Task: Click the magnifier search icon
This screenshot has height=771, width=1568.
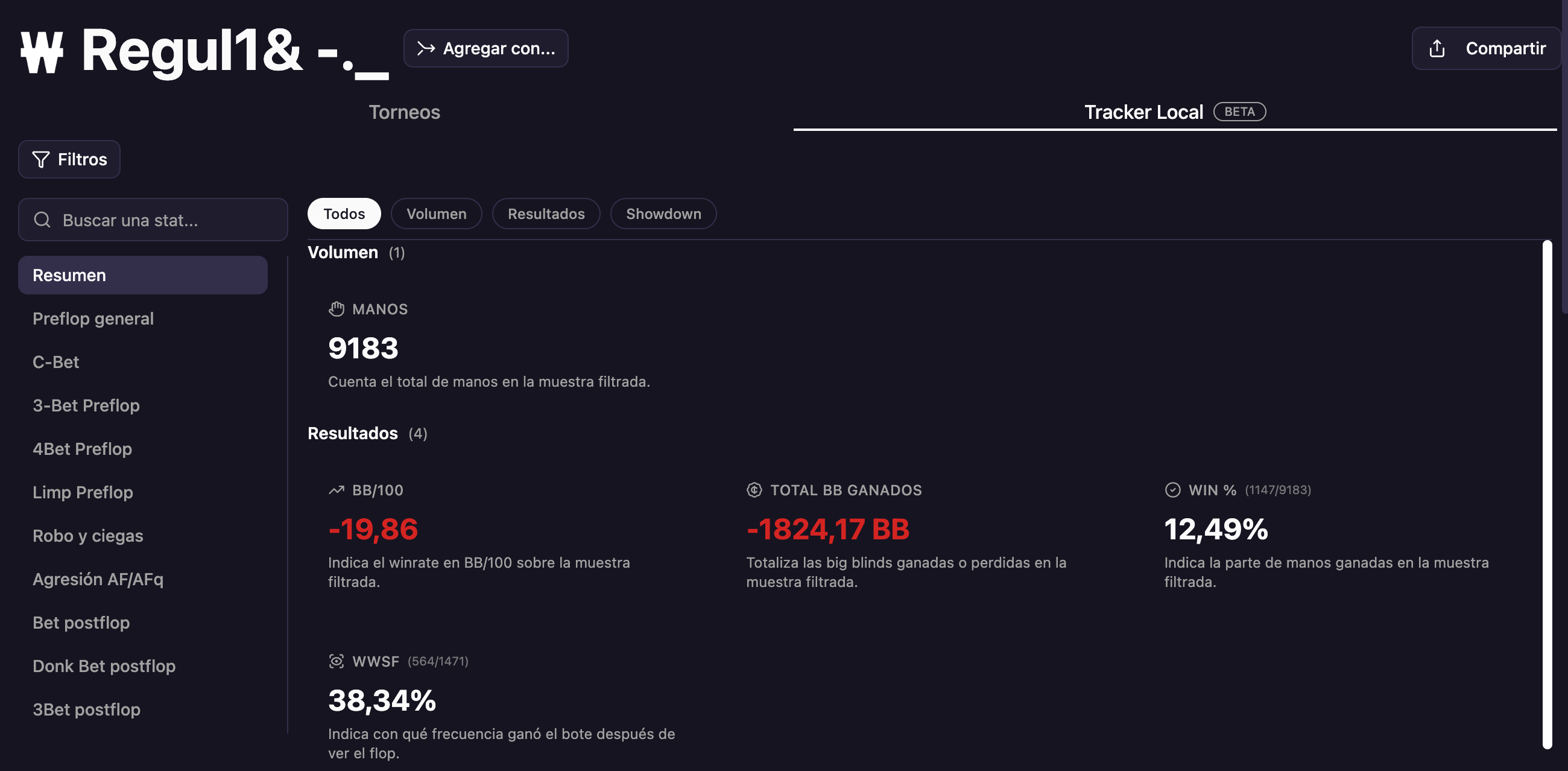Action: (42, 220)
